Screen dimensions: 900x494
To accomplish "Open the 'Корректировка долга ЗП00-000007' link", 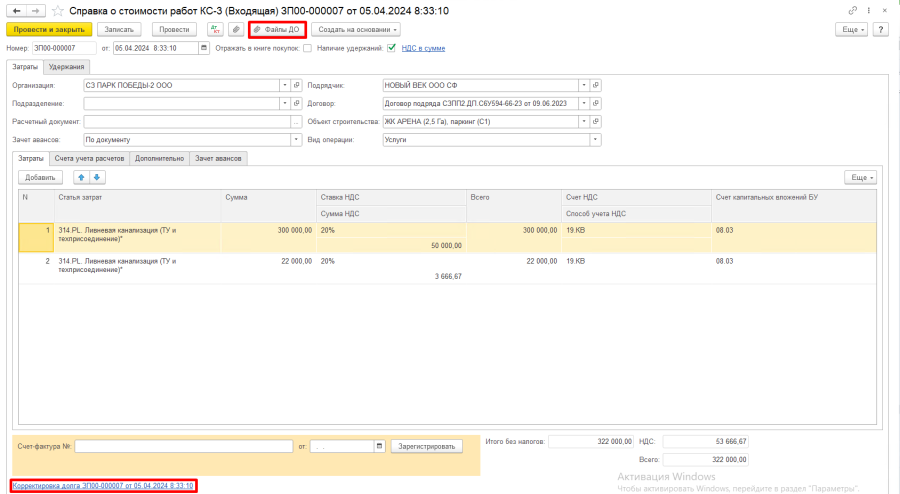I will click(x=103, y=485).
